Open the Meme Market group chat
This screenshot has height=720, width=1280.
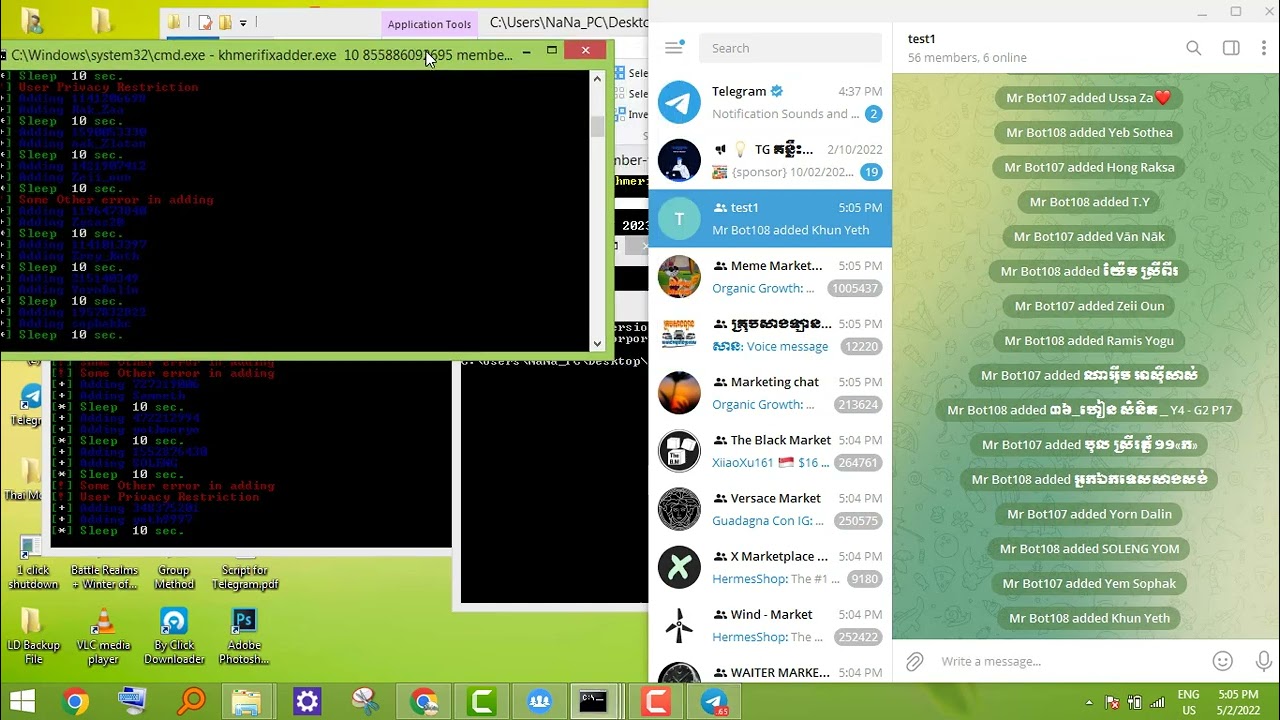click(770, 276)
